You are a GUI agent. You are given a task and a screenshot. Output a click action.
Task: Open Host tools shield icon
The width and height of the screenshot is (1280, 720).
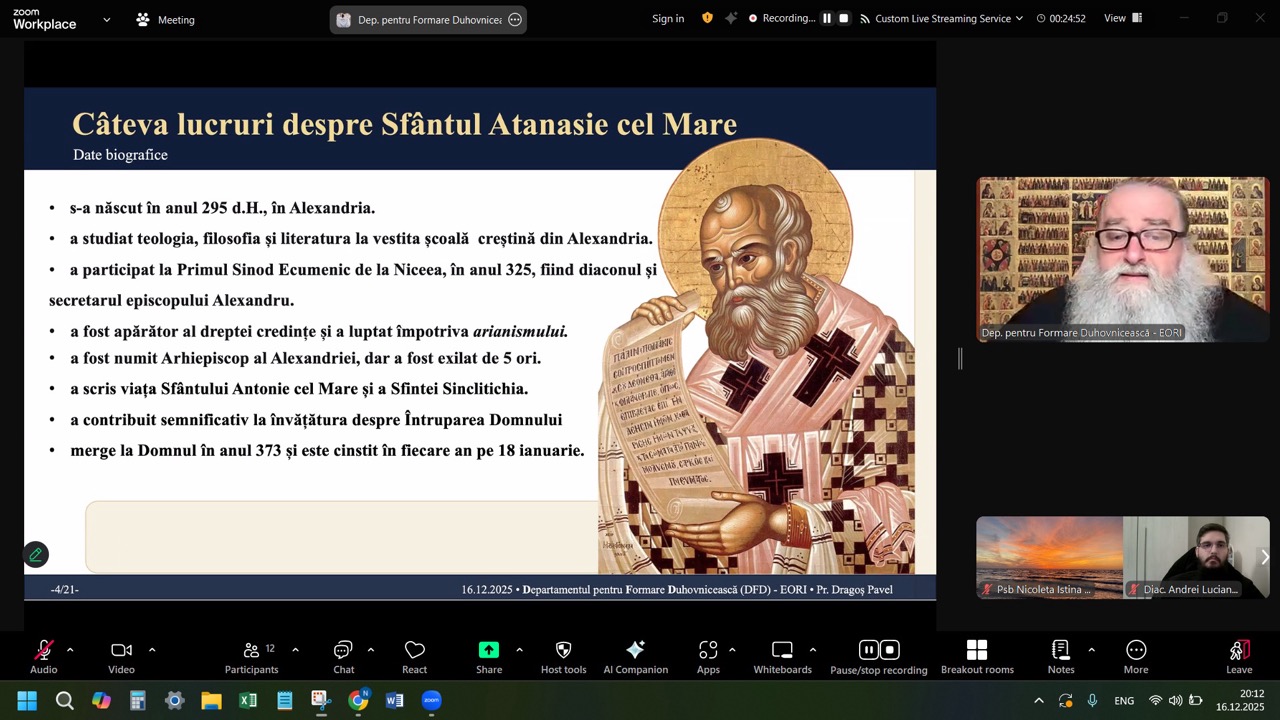point(563,651)
